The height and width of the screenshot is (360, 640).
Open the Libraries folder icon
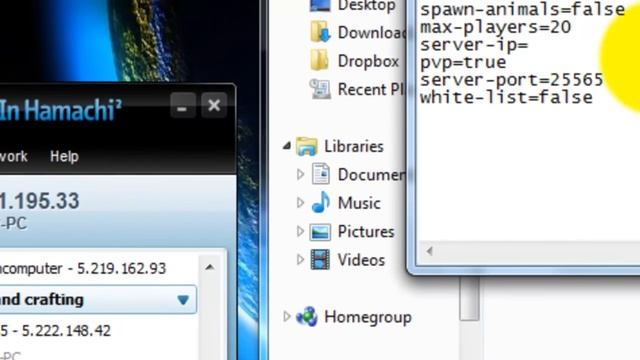pyautogui.click(x=307, y=147)
